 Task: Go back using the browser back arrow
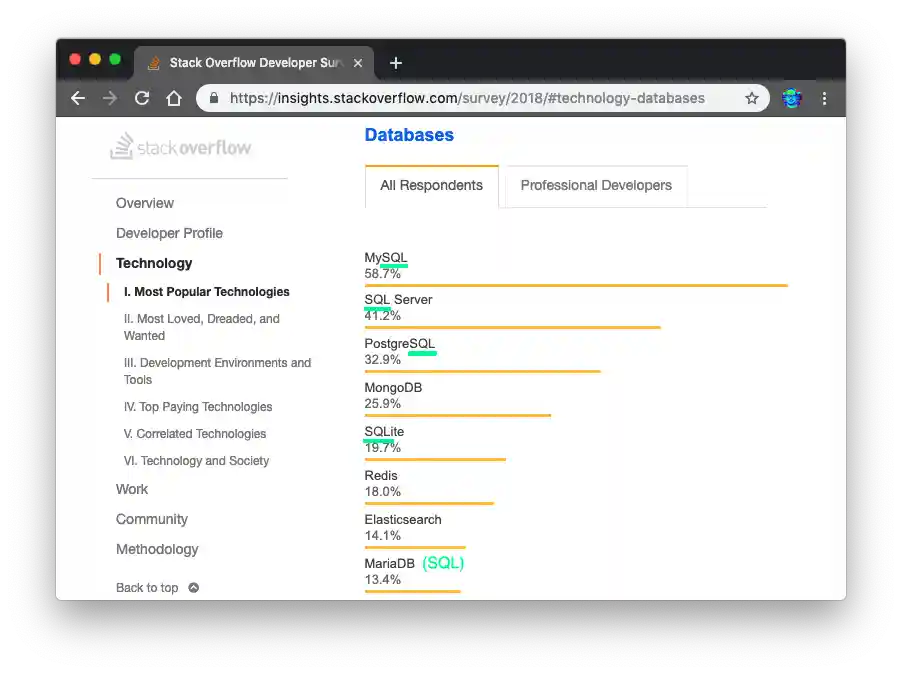[x=78, y=98]
